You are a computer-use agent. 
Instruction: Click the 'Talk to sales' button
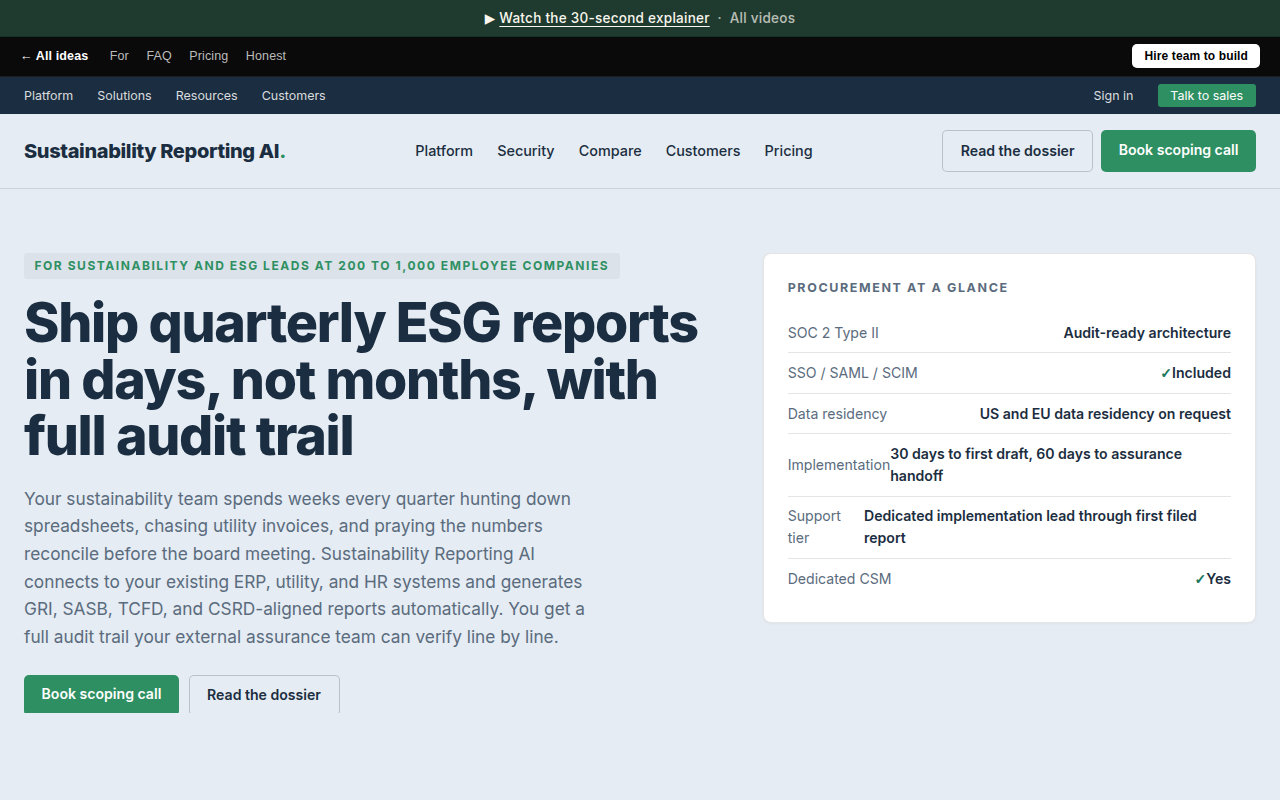(x=1207, y=96)
